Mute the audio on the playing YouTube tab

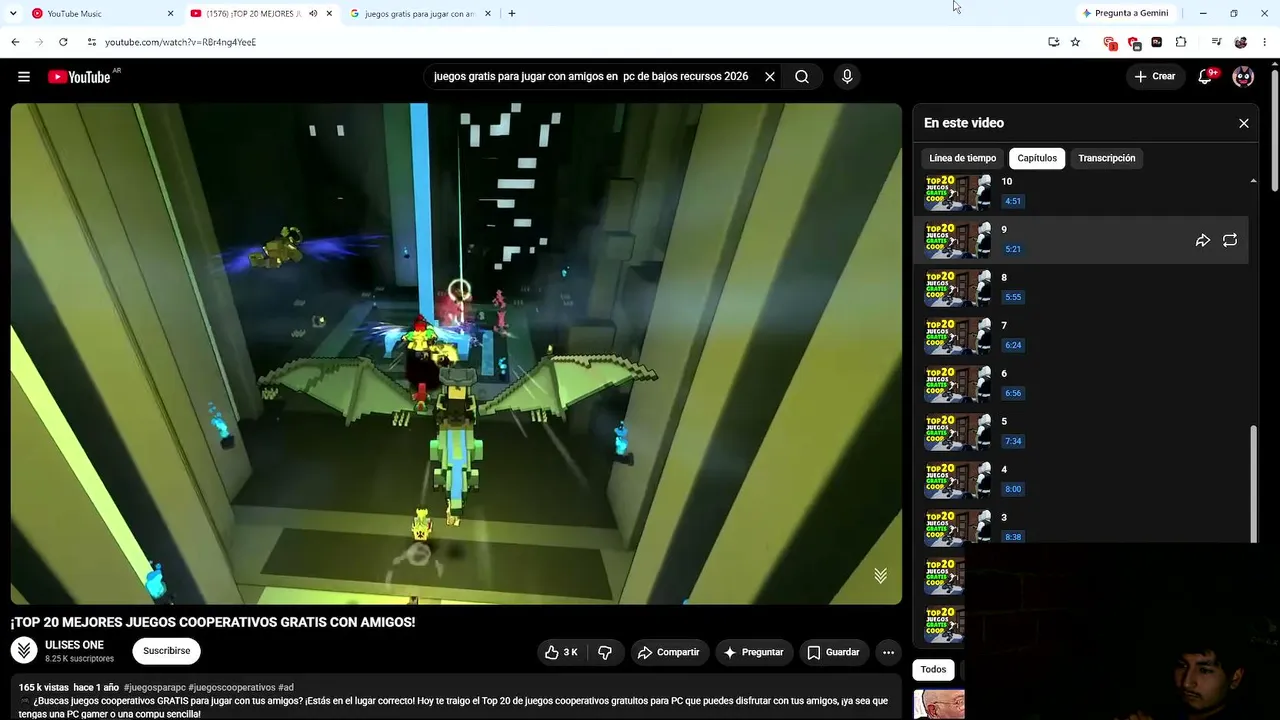pos(313,14)
